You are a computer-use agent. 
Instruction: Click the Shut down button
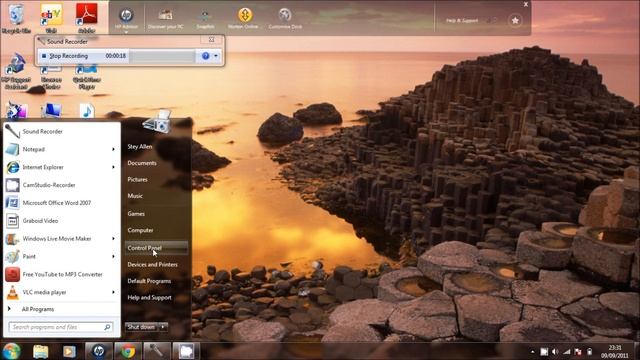(x=141, y=327)
